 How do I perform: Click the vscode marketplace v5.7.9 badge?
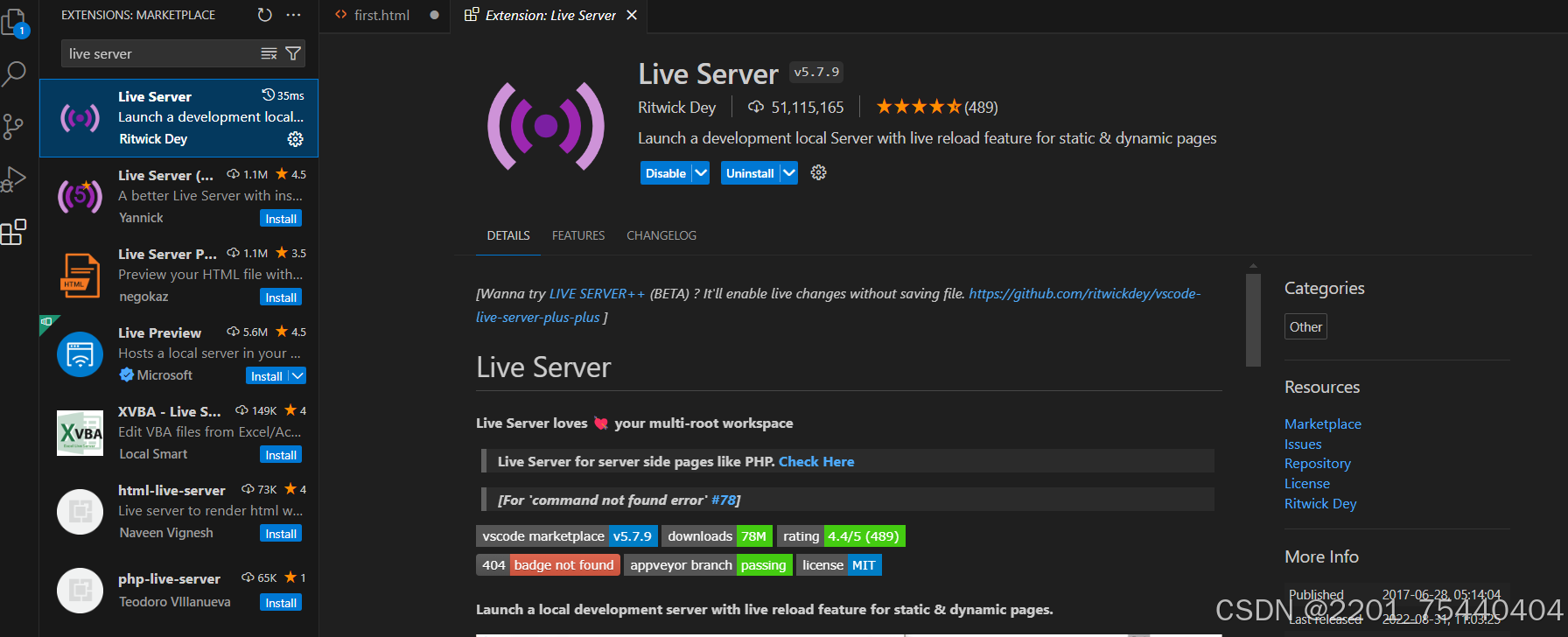pyautogui.click(x=566, y=535)
